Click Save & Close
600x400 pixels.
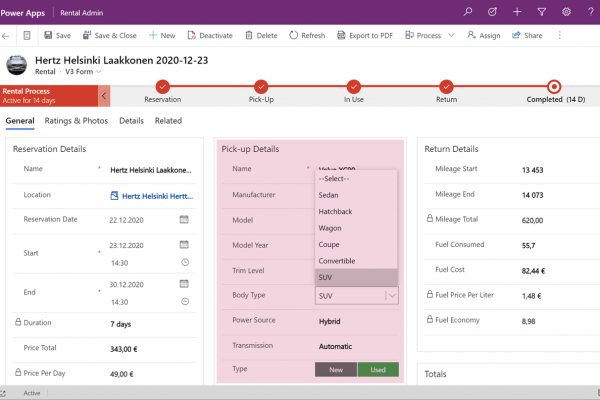[109, 36]
